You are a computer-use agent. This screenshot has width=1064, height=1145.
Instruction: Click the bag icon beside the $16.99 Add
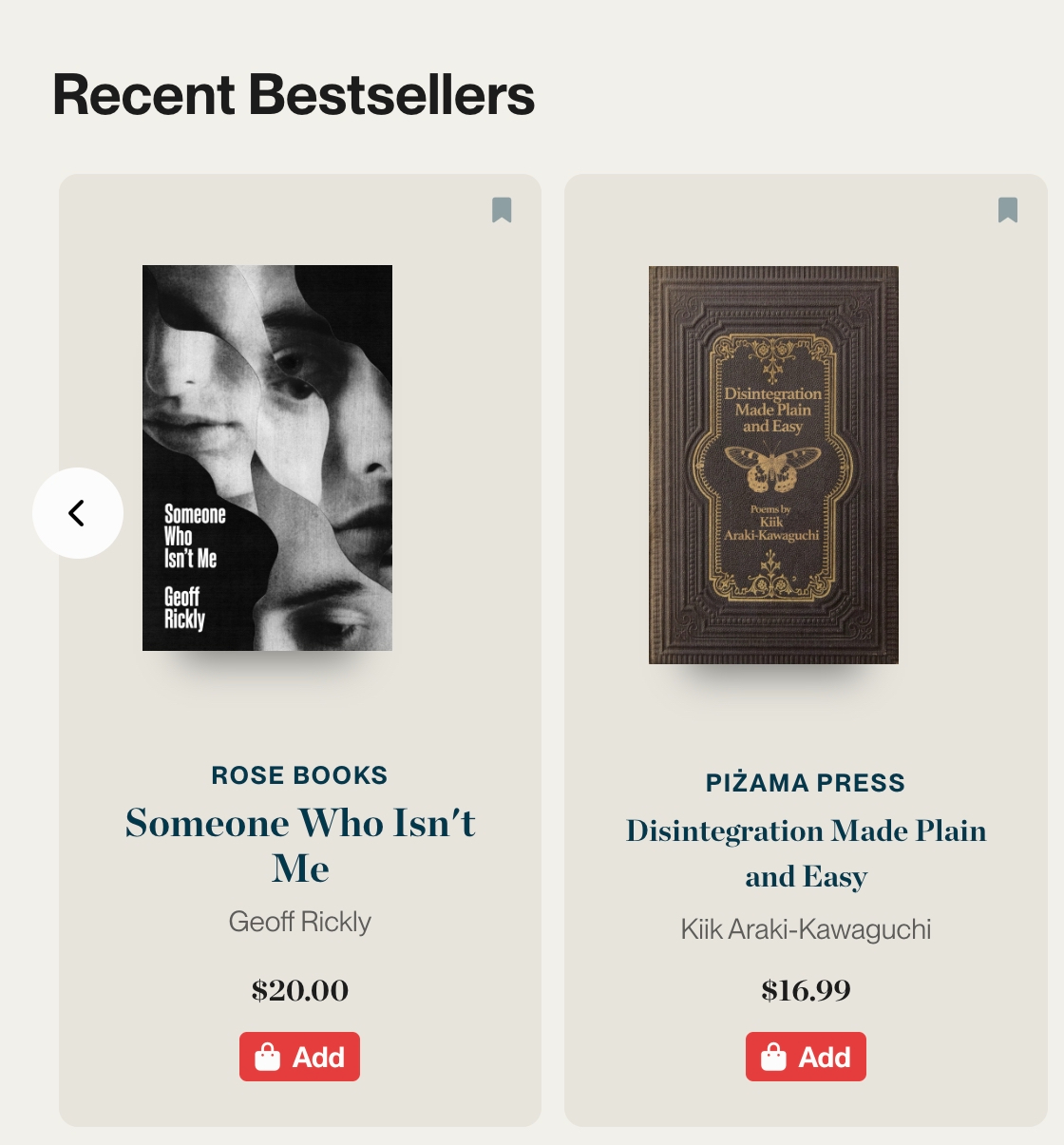[774, 1057]
